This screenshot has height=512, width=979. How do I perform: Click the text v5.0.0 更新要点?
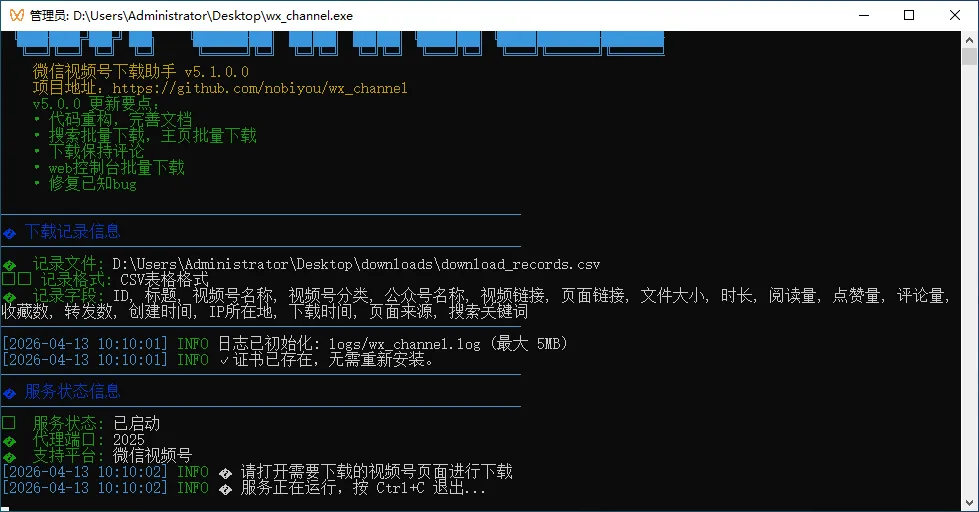(x=95, y=104)
